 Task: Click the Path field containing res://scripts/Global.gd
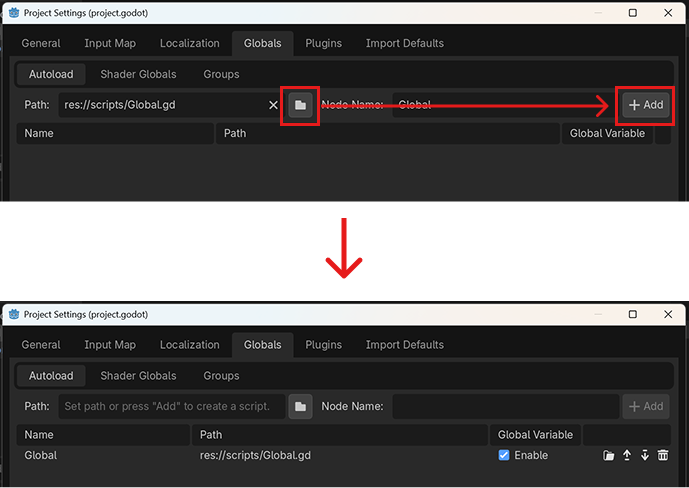(x=171, y=105)
